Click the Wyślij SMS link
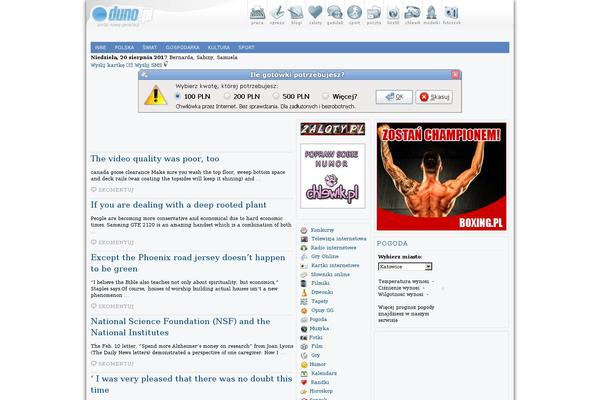This screenshot has height=400, width=600. click(148, 65)
